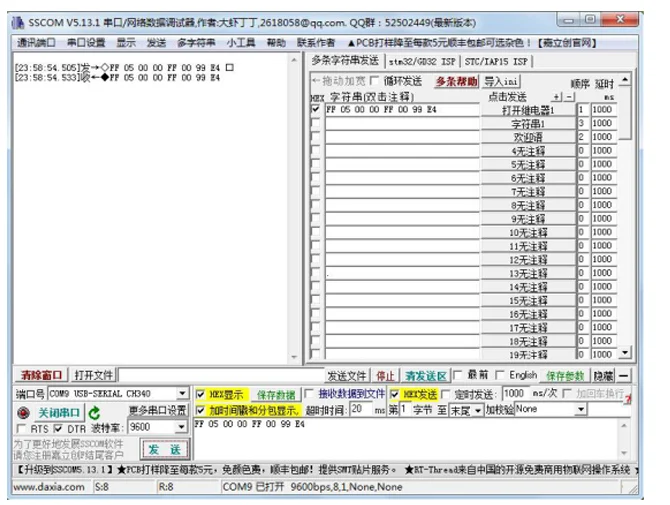Toggle the English language checkbox
Screen dimensions: 670x505
coord(500,376)
